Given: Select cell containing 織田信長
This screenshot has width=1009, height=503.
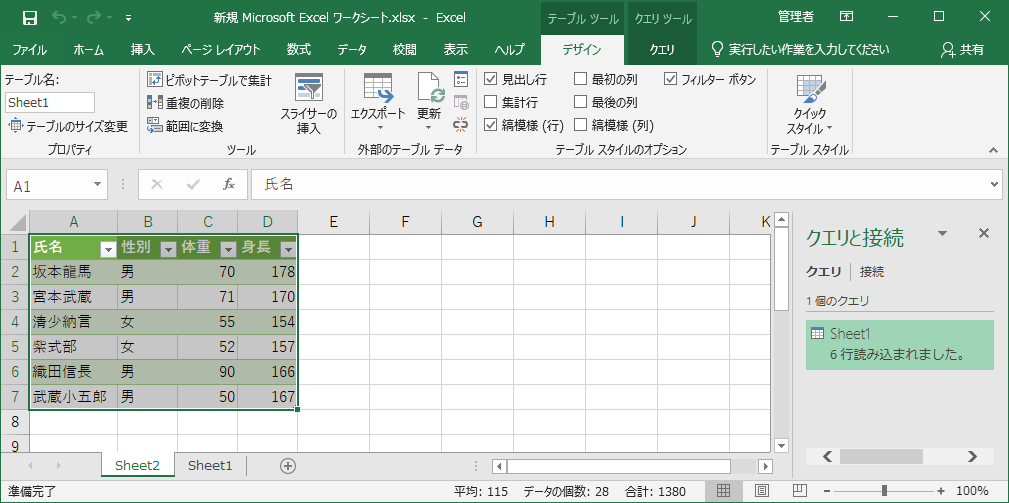Looking at the screenshot, I should [73, 372].
